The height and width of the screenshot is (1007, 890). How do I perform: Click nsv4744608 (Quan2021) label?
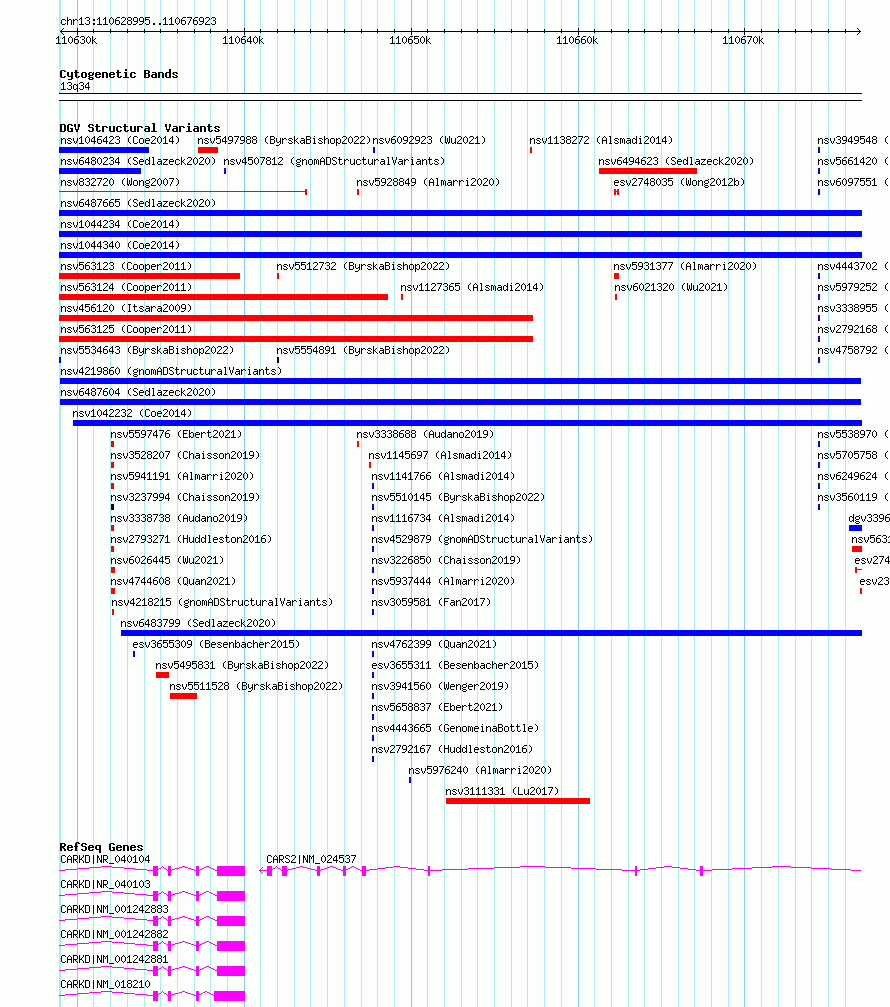pos(173,581)
